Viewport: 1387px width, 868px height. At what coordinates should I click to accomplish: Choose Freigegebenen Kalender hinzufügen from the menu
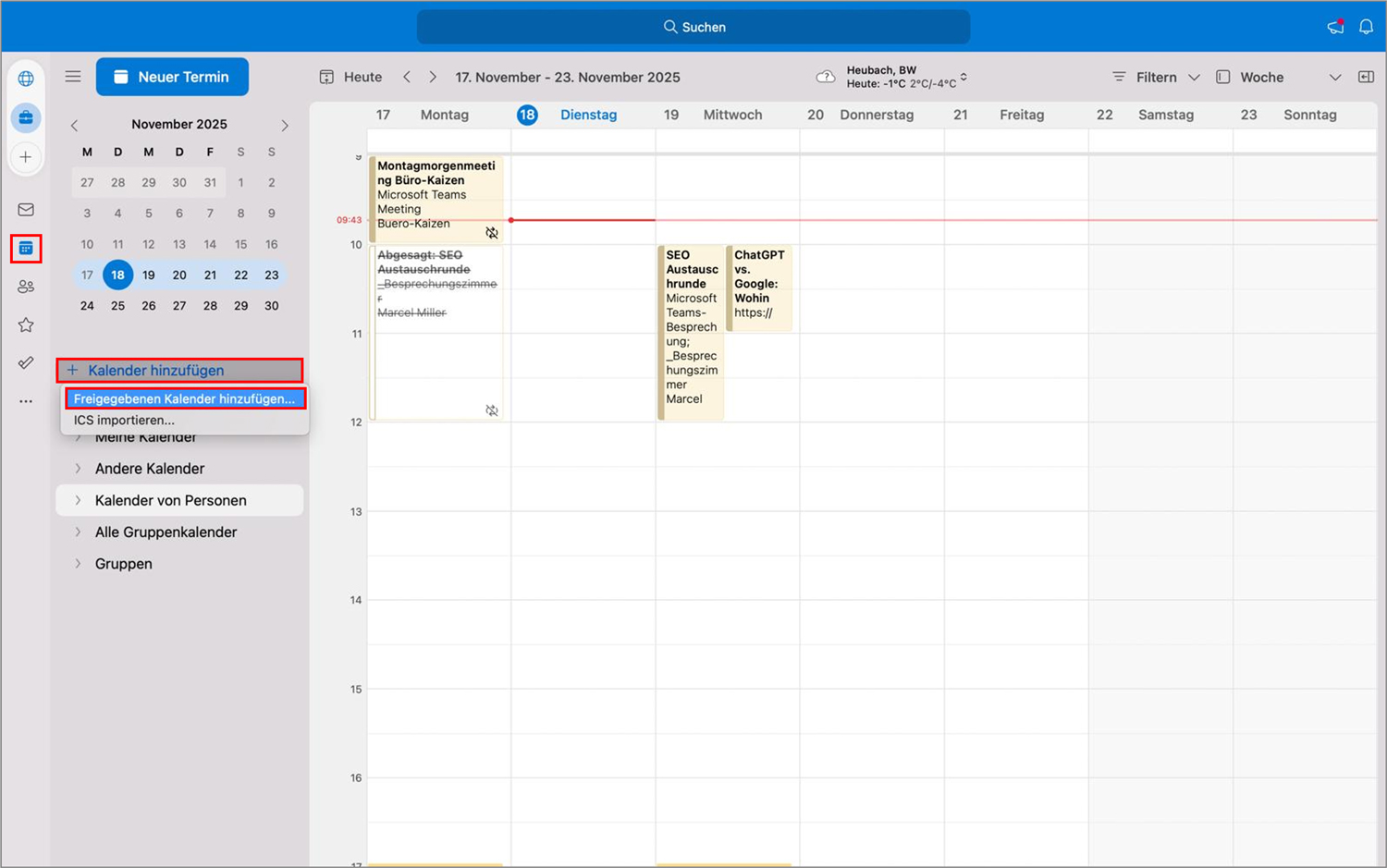coord(185,398)
